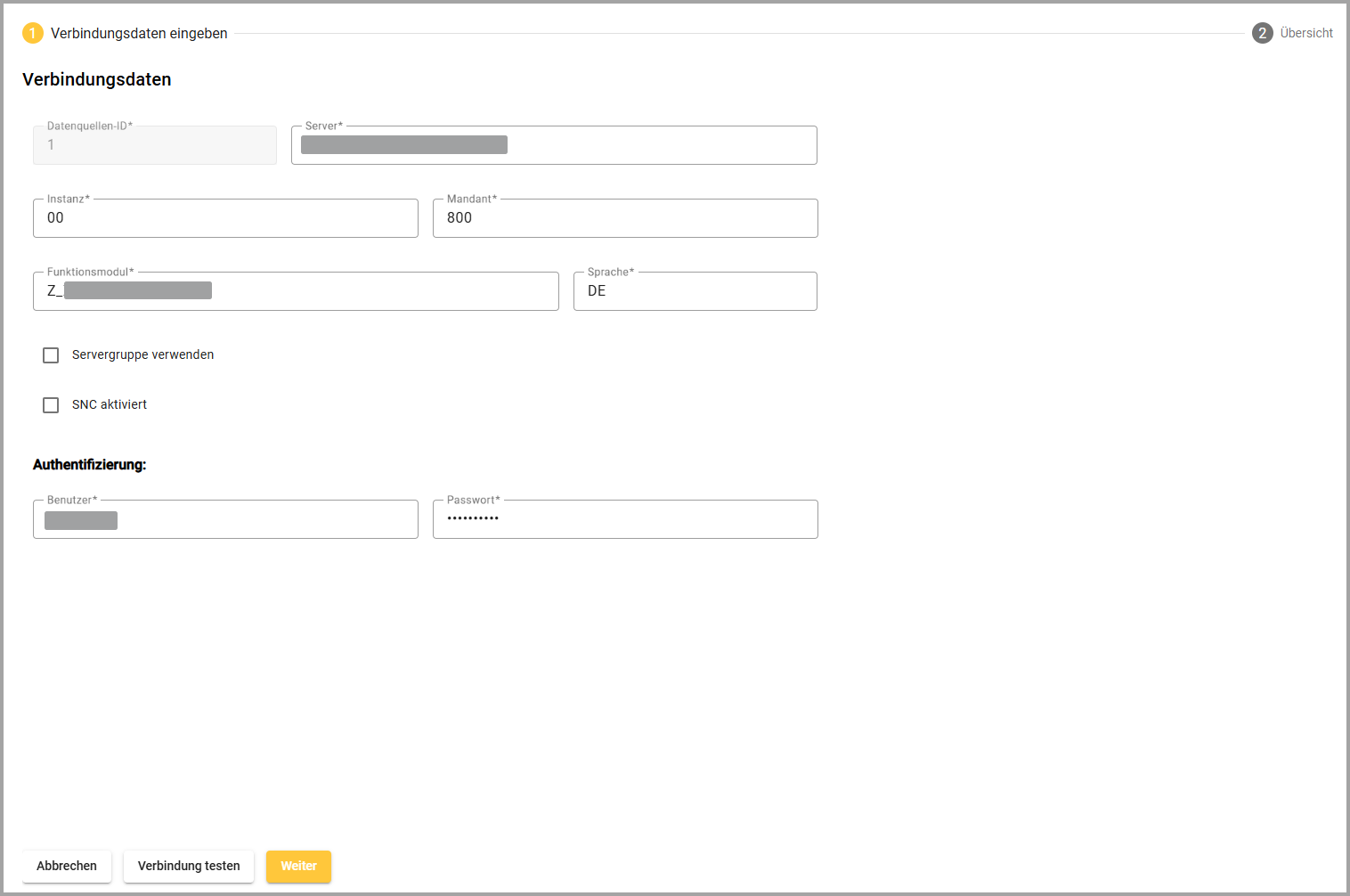This screenshot has height=896, width=1350.
Task: Proceed with the yellow Weiter button
Action: (x=298, y=867)
